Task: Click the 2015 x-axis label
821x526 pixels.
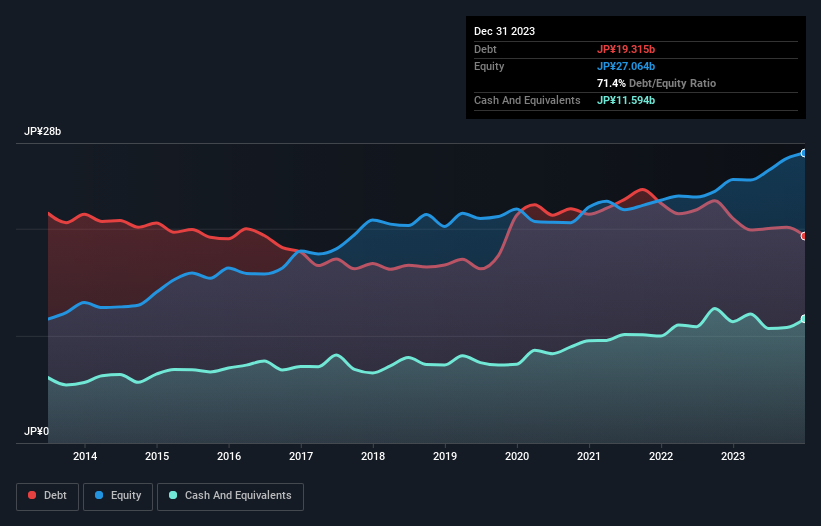Action: point(157,456)
